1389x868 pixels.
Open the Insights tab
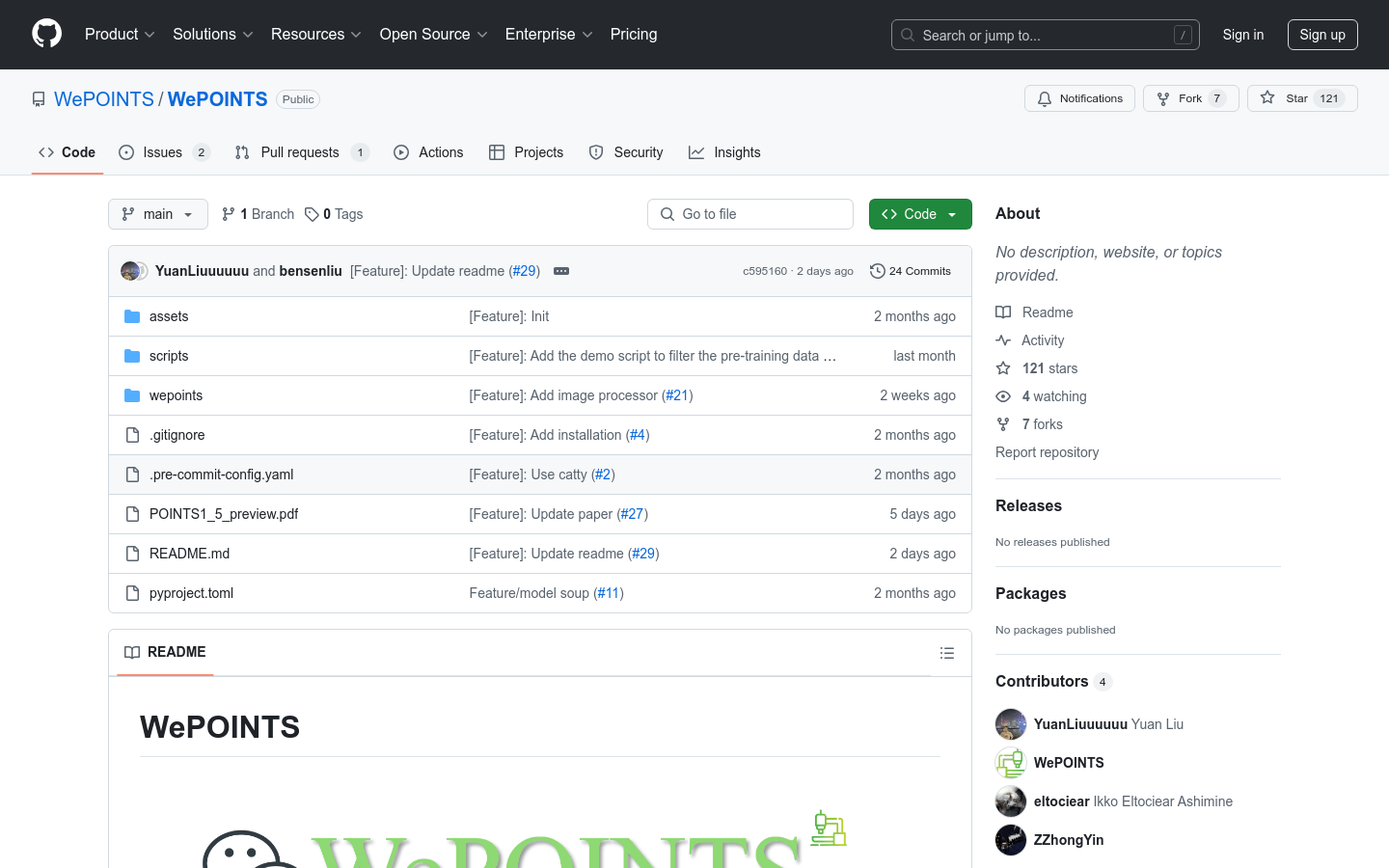click(724, 152)
